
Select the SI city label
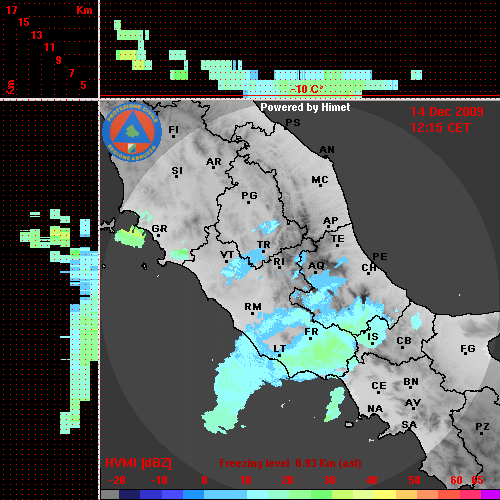(177, 171)
